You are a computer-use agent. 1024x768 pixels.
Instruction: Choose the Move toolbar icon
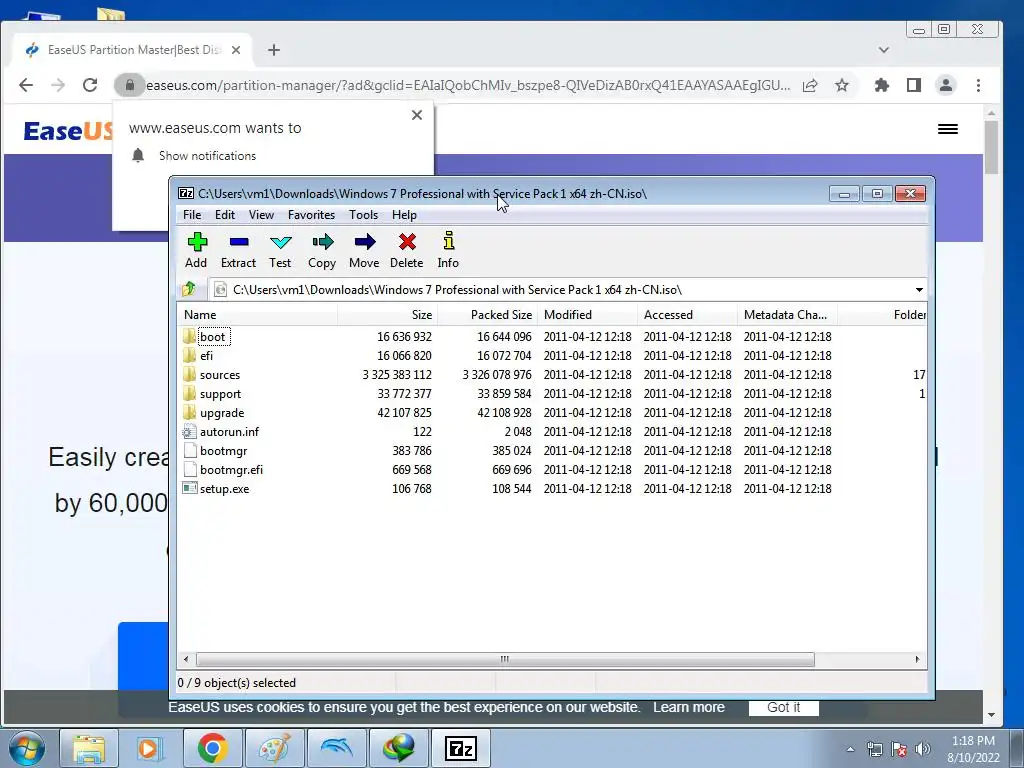click(364, 250)
